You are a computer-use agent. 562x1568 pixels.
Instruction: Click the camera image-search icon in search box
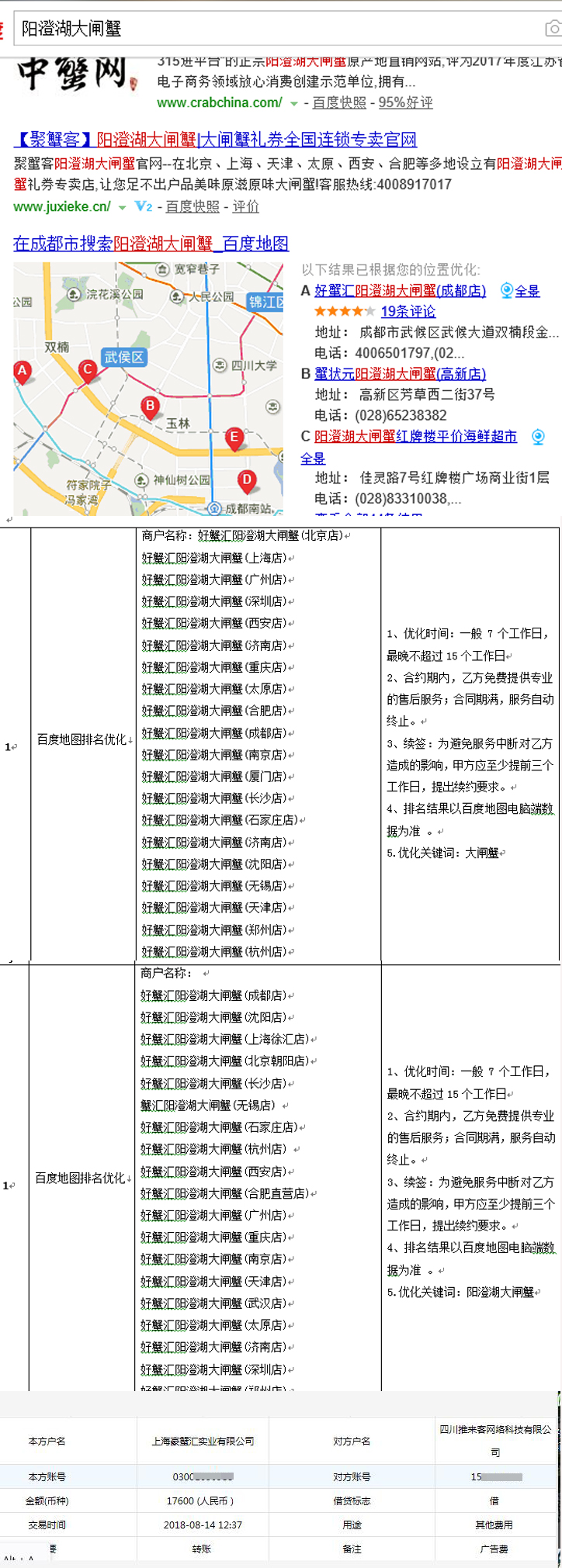pyautogui.click(x=553, y=29)
